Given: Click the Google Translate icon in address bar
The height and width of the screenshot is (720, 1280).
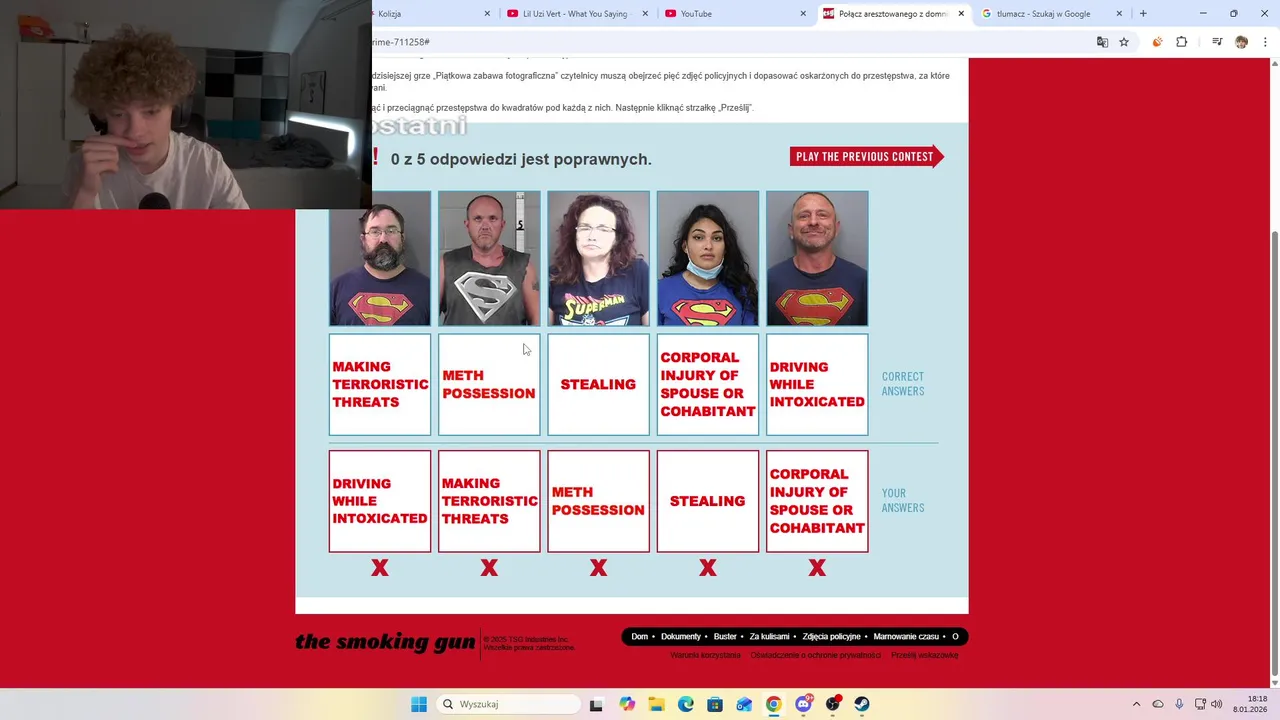Looking at the screenshot, I should [x=1102, y=42].
